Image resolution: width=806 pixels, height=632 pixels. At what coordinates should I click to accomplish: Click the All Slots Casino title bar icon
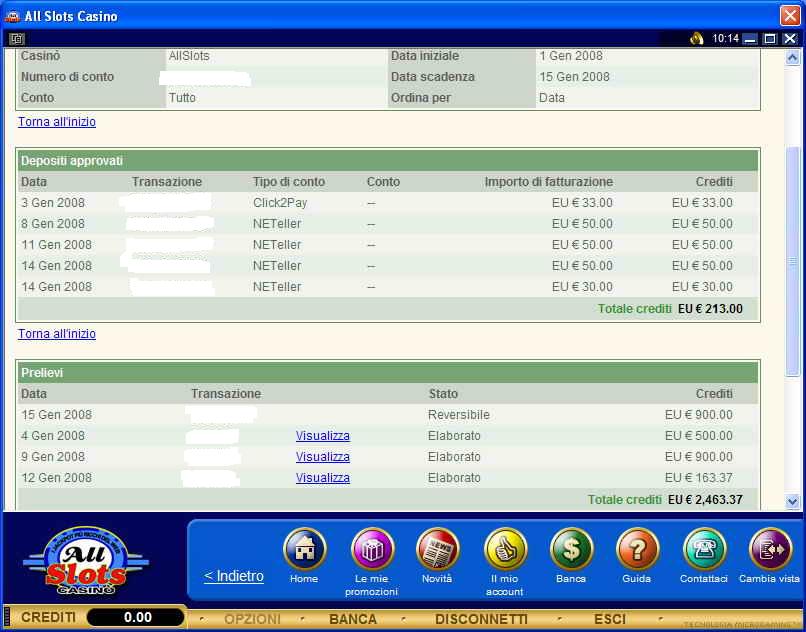tap(12, 16)
